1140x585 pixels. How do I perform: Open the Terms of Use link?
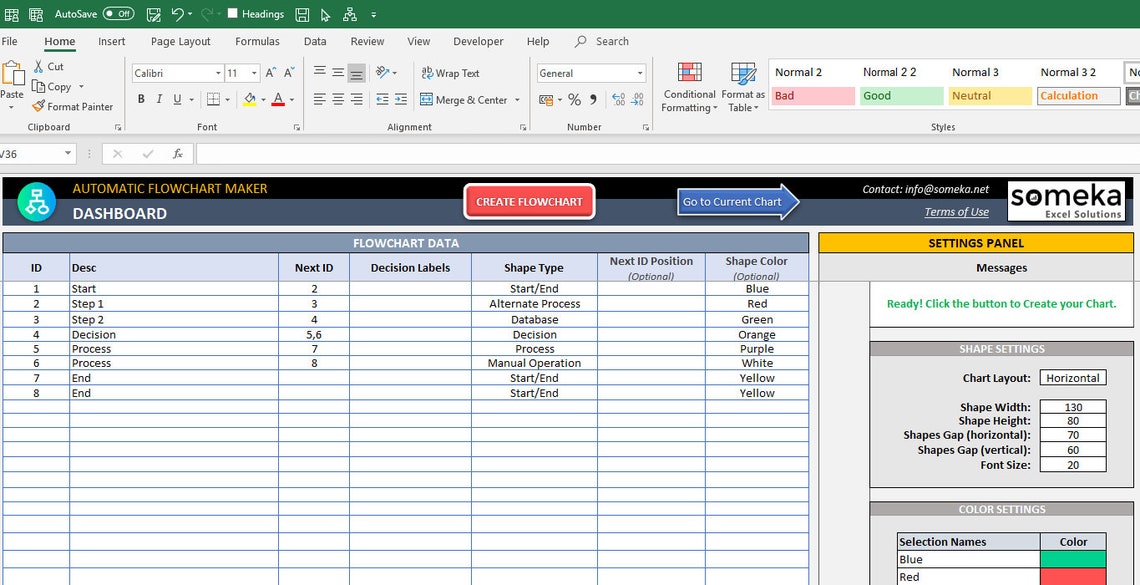coord(956,211)
